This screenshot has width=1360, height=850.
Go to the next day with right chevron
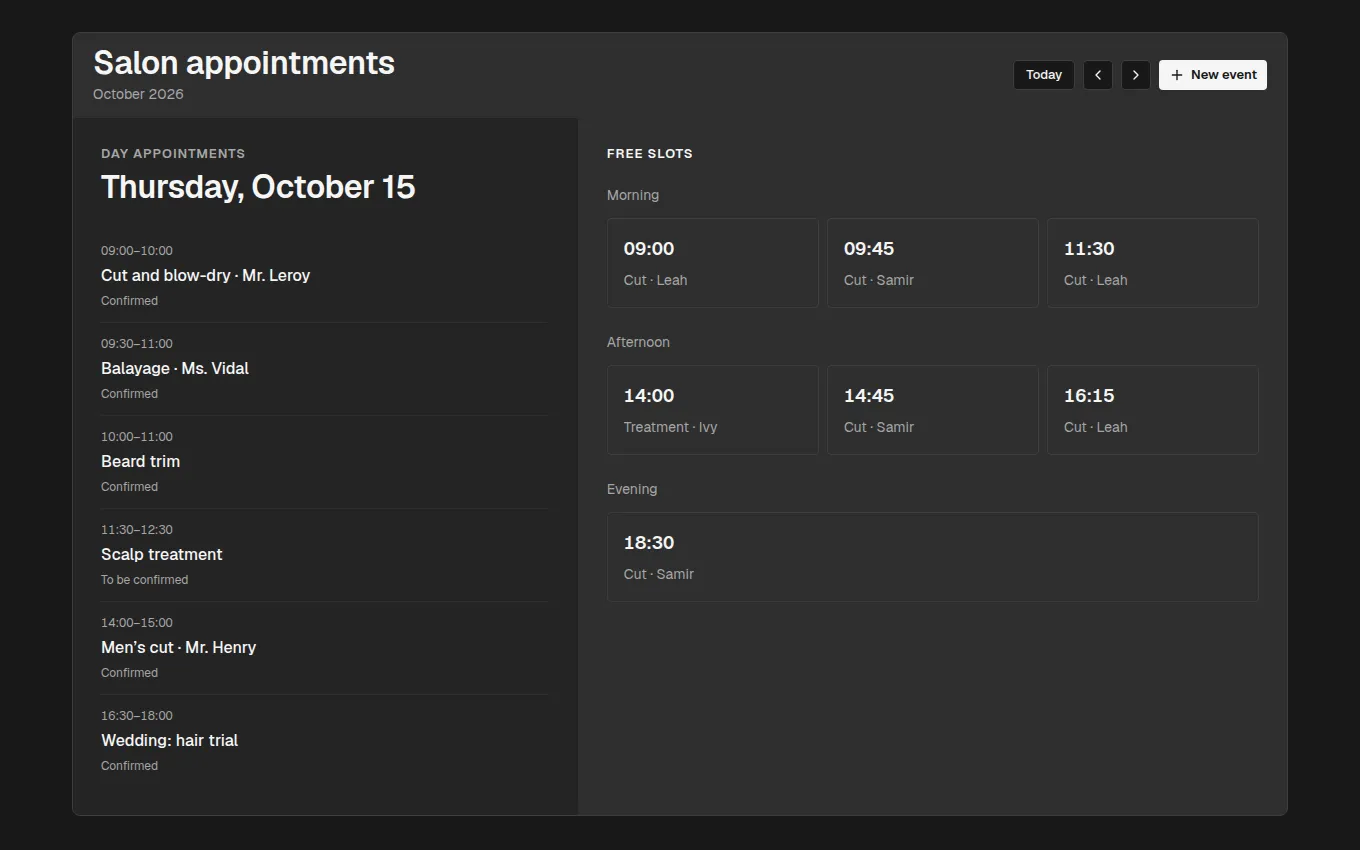1135,75
